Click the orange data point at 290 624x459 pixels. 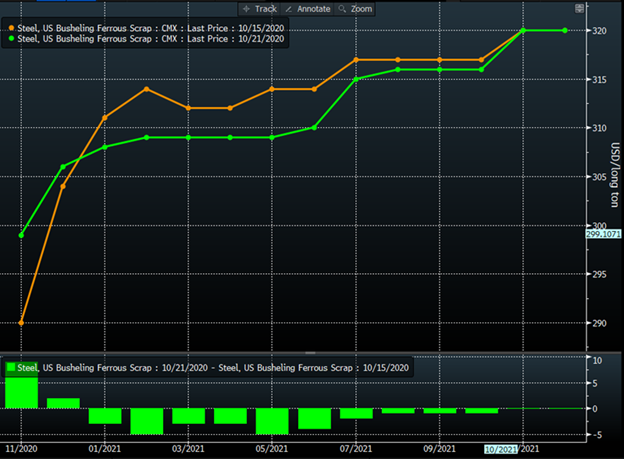[x=21, y=323]
